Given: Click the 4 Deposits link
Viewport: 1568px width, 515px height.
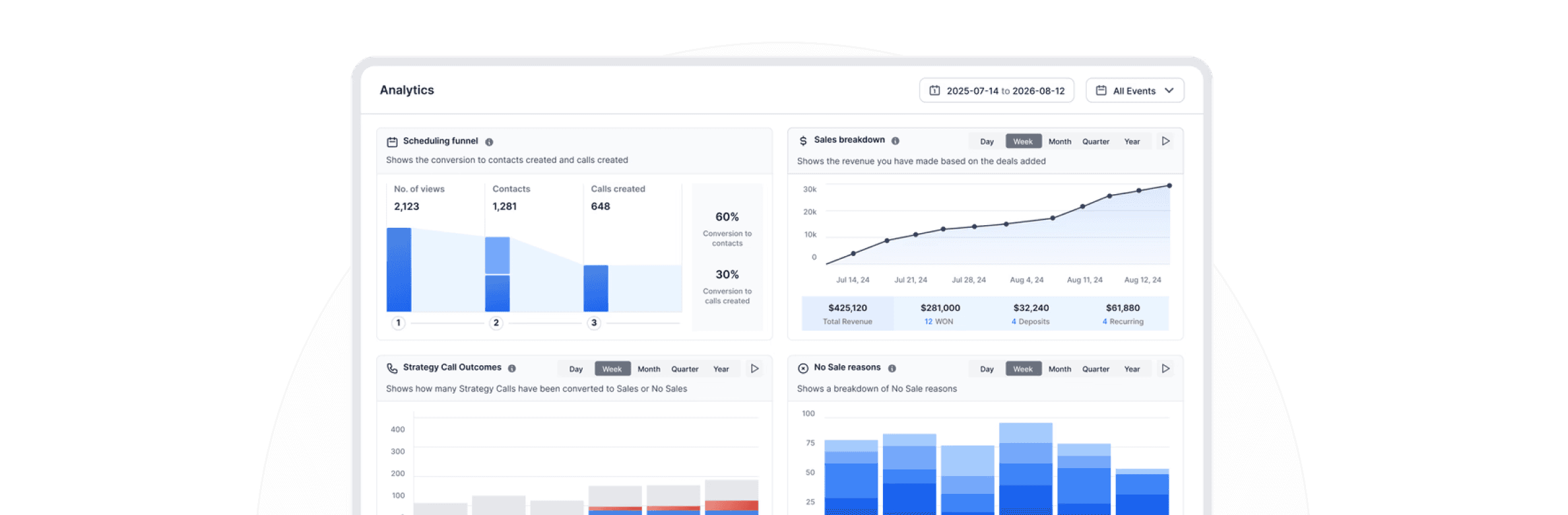Looking at the screenshot, I should [1030, 322].
